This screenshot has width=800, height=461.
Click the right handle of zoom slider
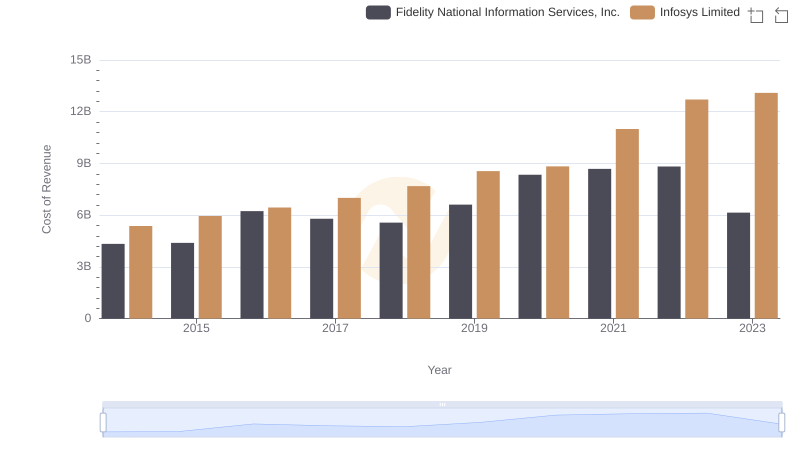point(781,422)
